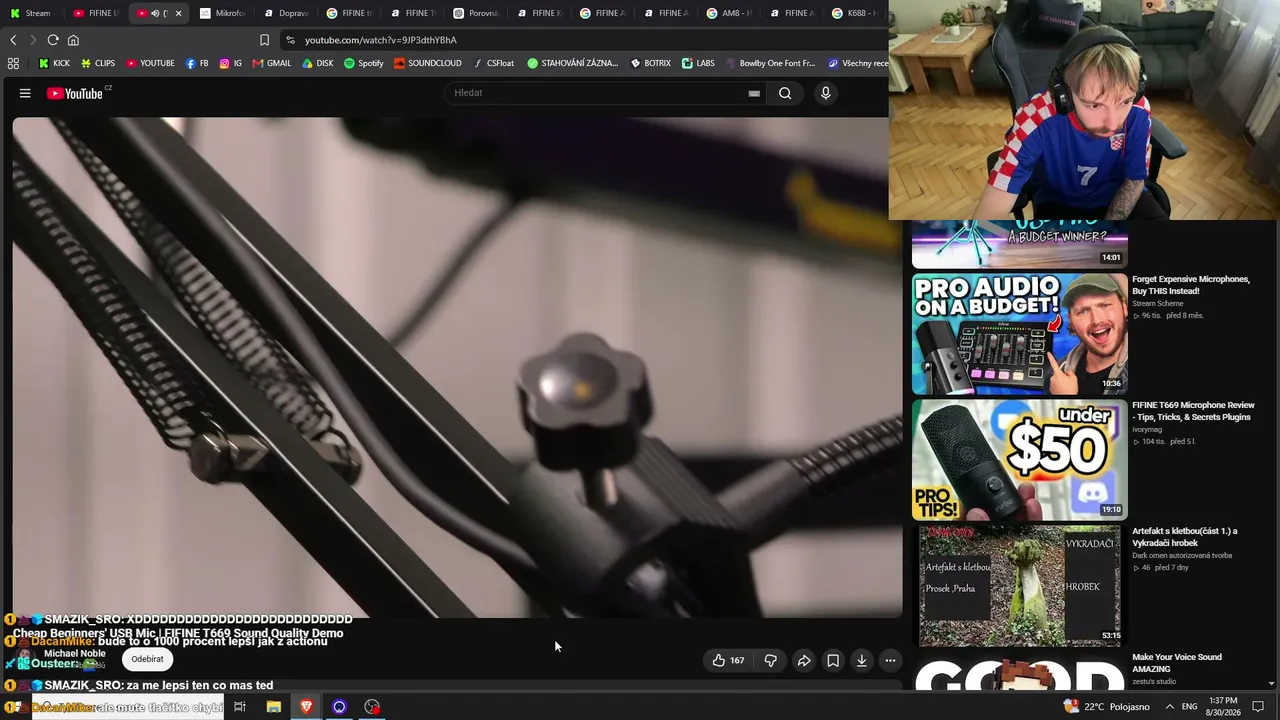The width and height of the screenshot is (1280, 720).
Task: Open the LABS bookmark
Action: pos(698,63)
